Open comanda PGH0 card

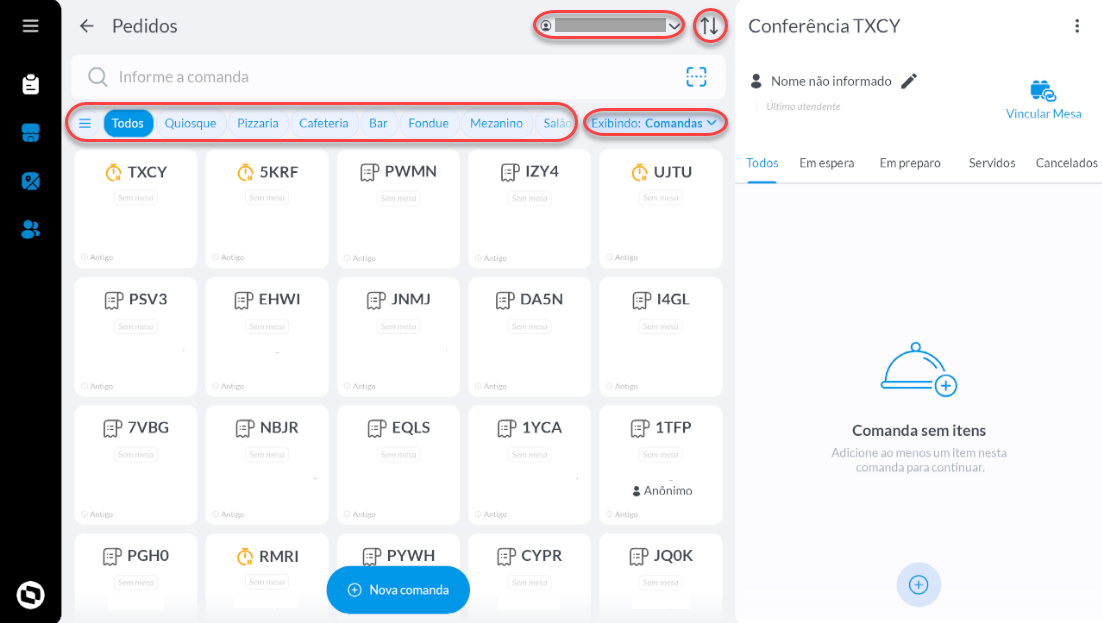[x=136, y=577]
